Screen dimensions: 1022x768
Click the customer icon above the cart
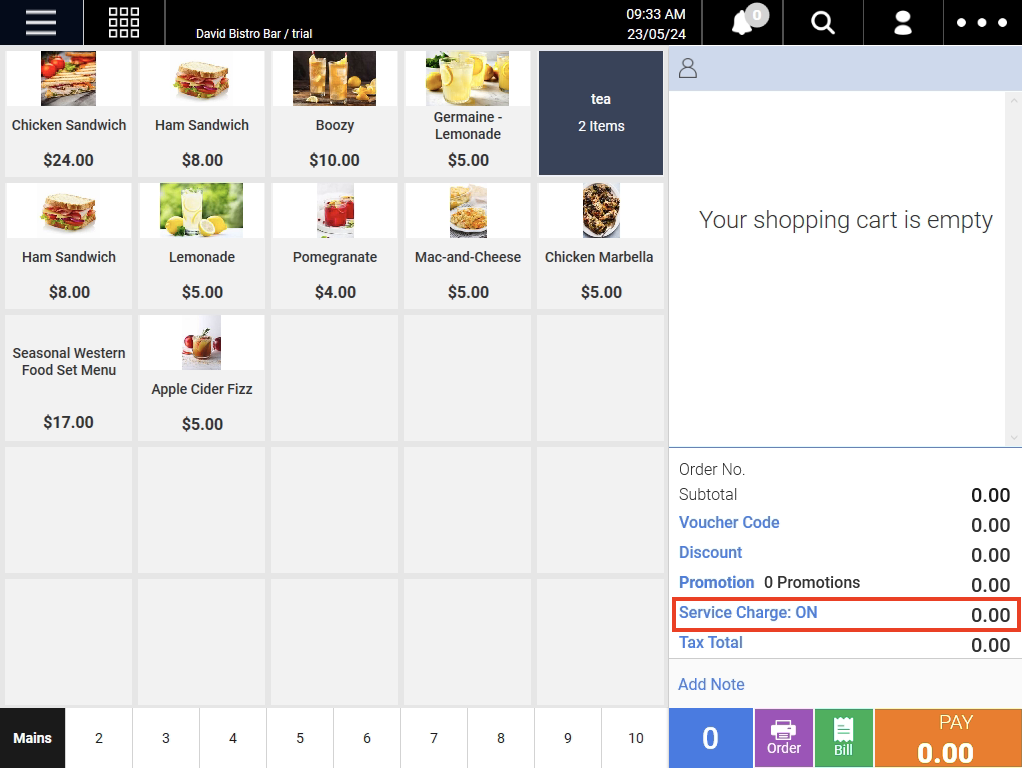pos(688,69)
